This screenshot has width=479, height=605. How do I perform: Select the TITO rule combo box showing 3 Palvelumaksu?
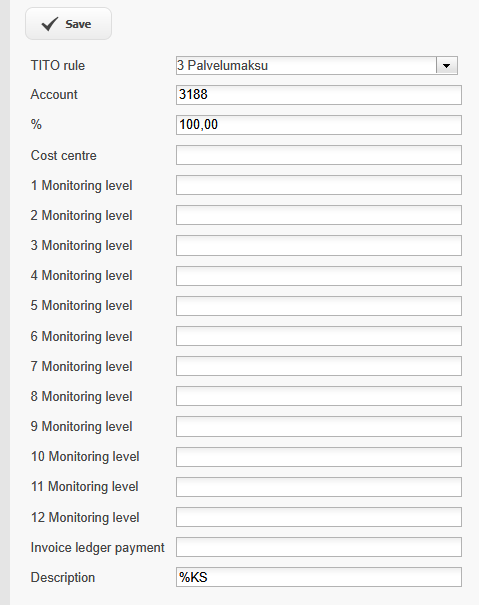click(x=317, y=65)
